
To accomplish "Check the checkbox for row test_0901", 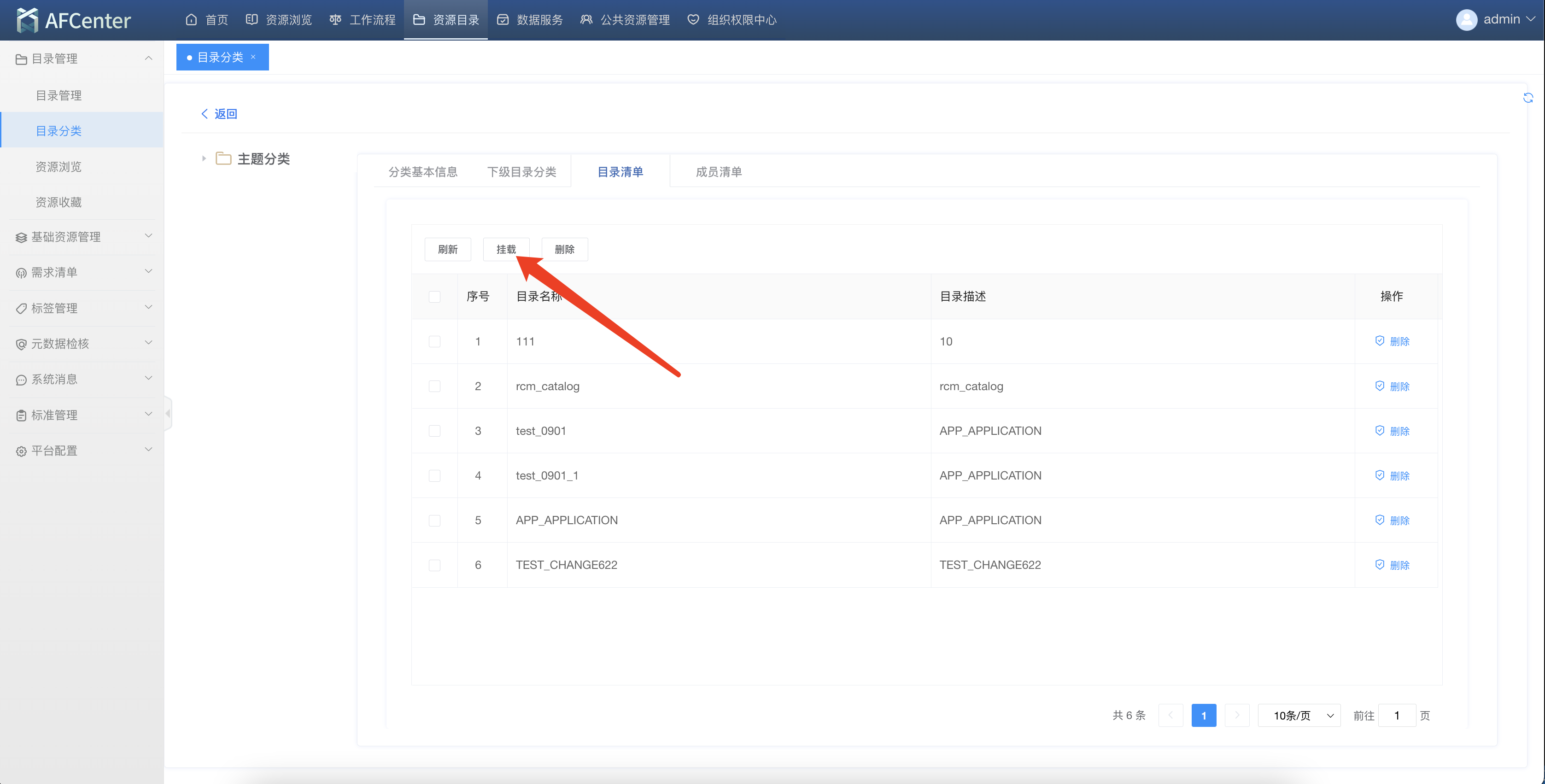I will point(435,431).
